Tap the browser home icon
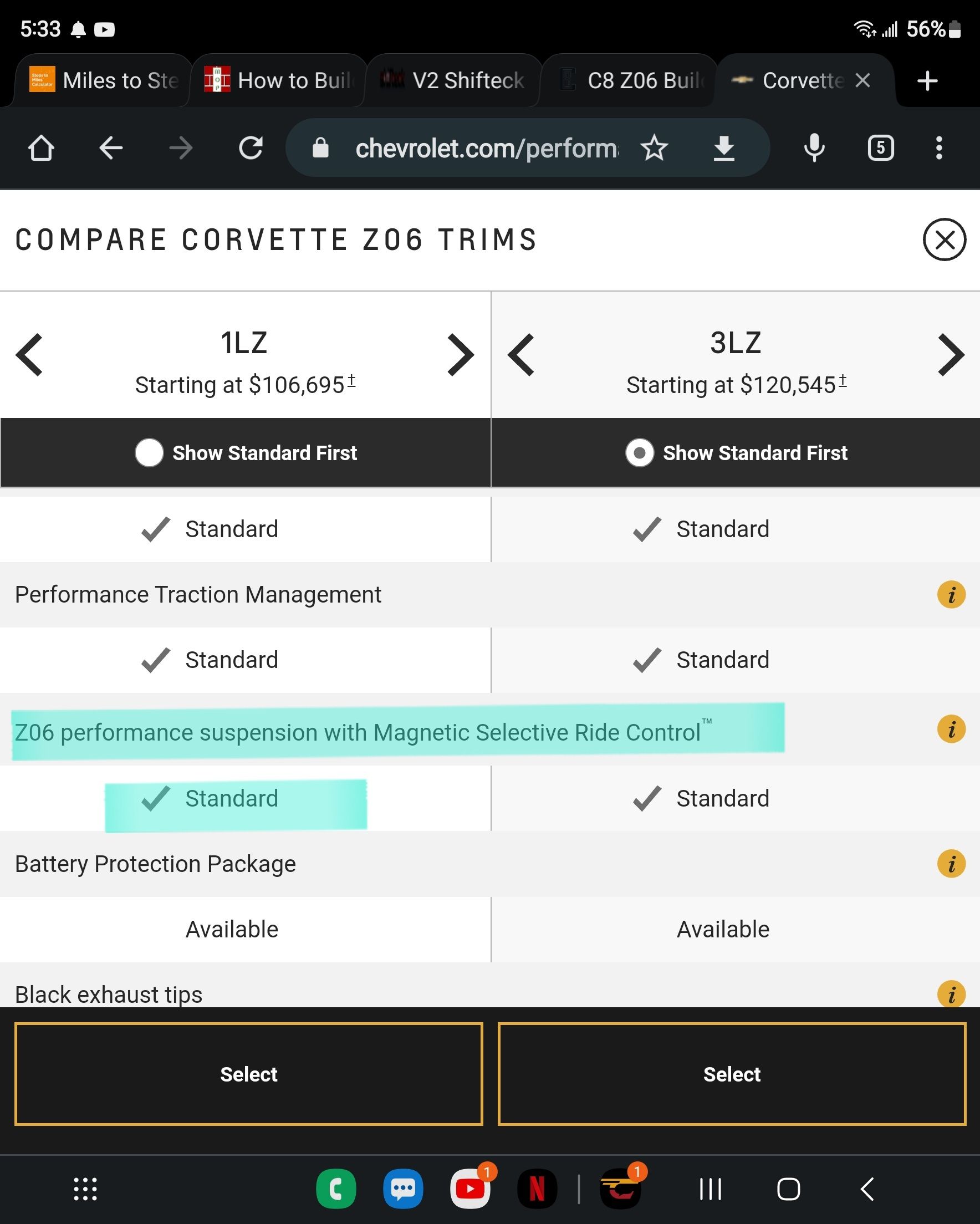The height and width of the screenshot is (1224, 980). [x=41, y=148]
